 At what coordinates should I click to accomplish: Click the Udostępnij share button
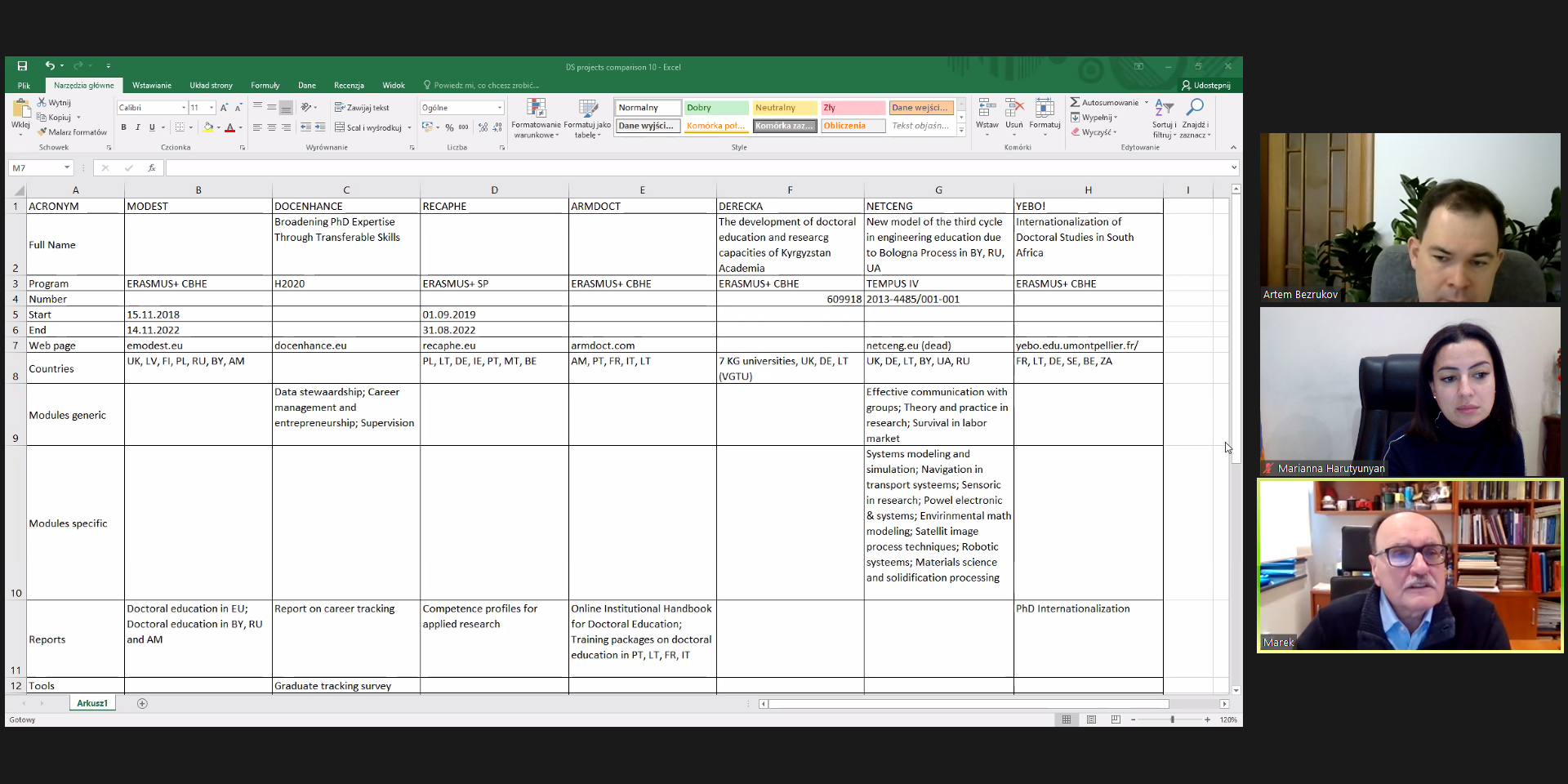point(1206,86)
